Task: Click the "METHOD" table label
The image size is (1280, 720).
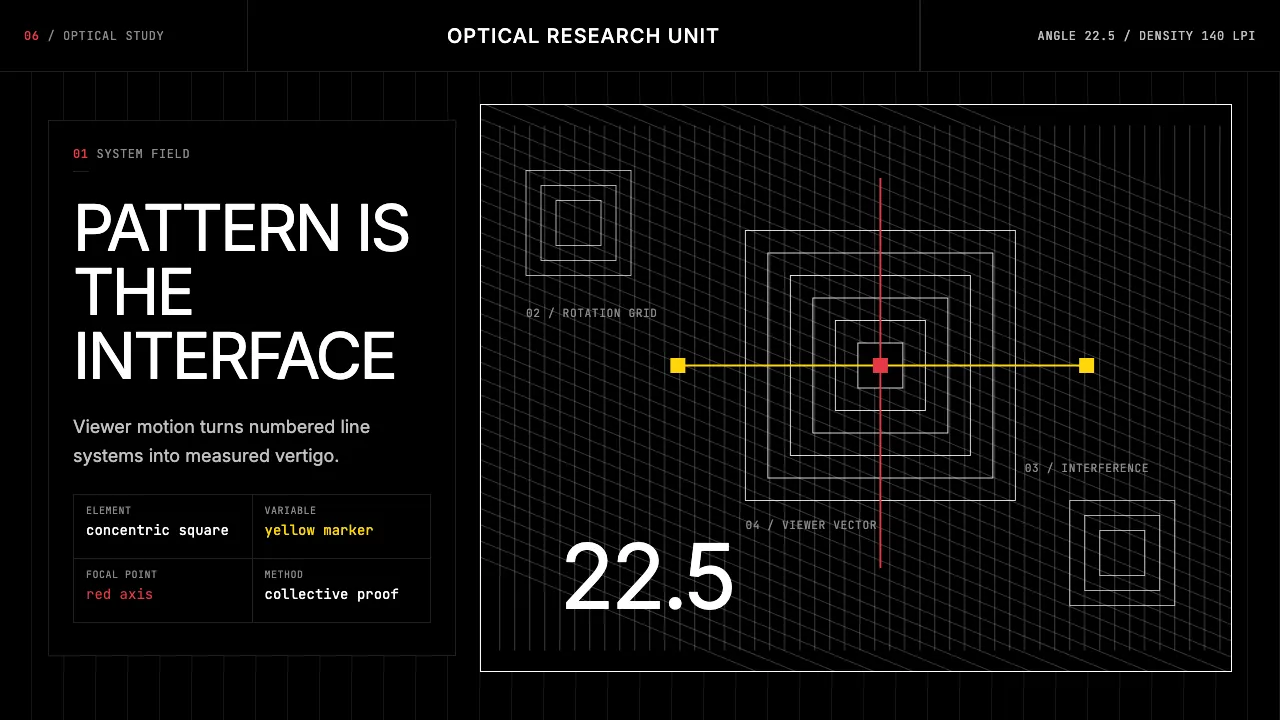Action: (284, 575)
